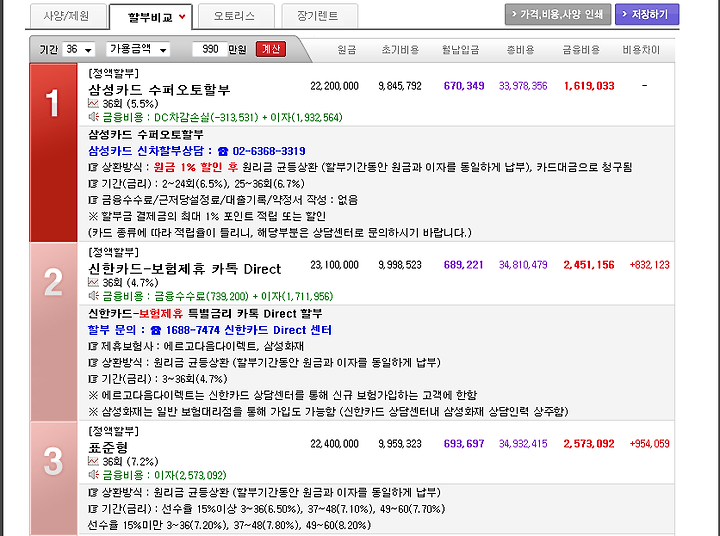This screenshot has width=720, height=536.
Task: Click the 저장하기 button
Action: 647,14
